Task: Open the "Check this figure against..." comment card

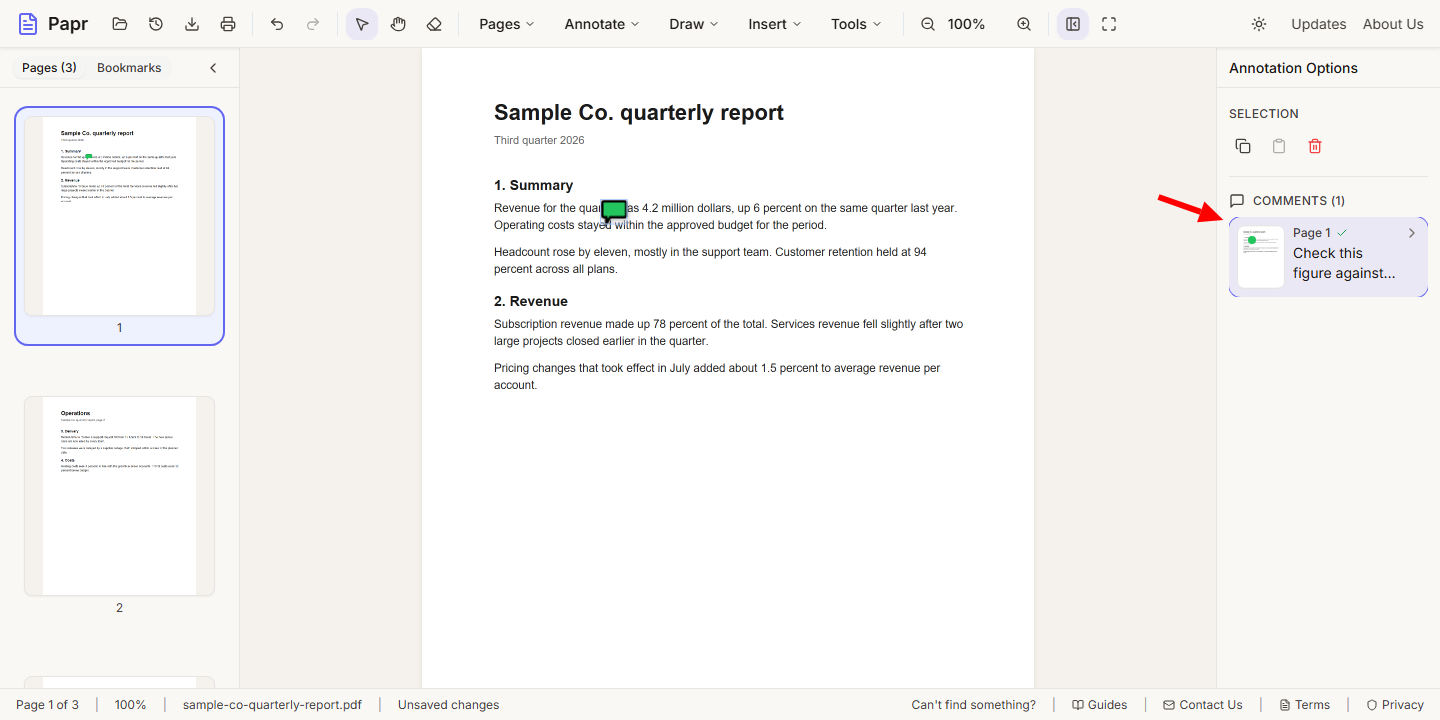Action: coord(1328,257)
